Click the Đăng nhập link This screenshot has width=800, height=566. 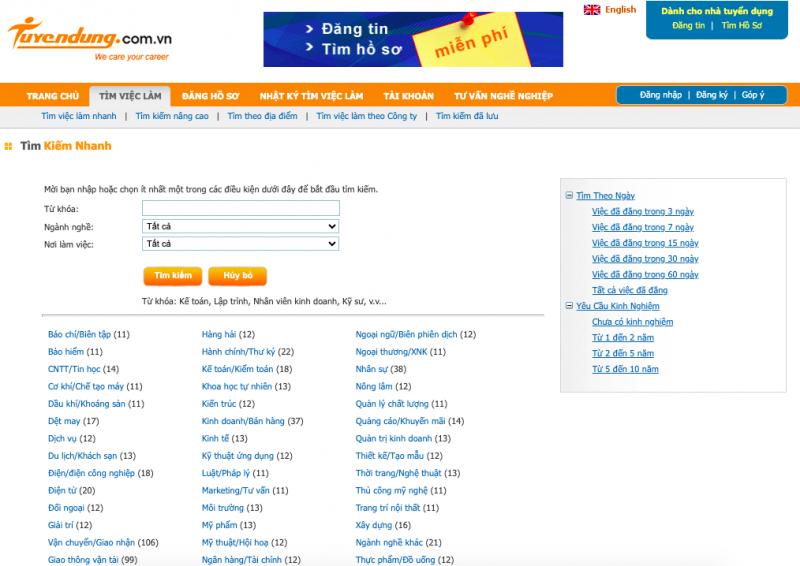coord(661,95)
